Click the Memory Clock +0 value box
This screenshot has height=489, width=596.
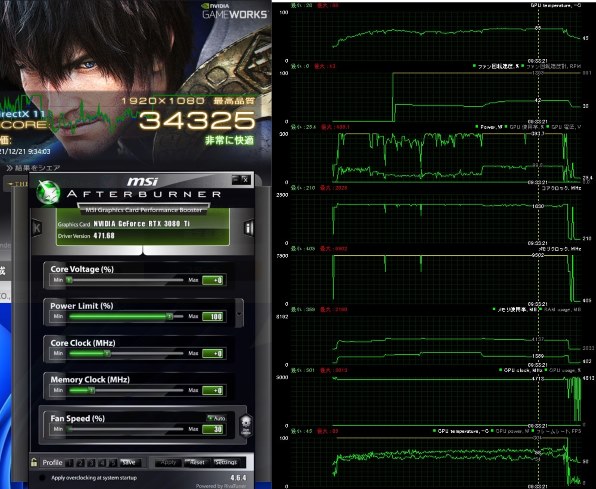[212, 391]
